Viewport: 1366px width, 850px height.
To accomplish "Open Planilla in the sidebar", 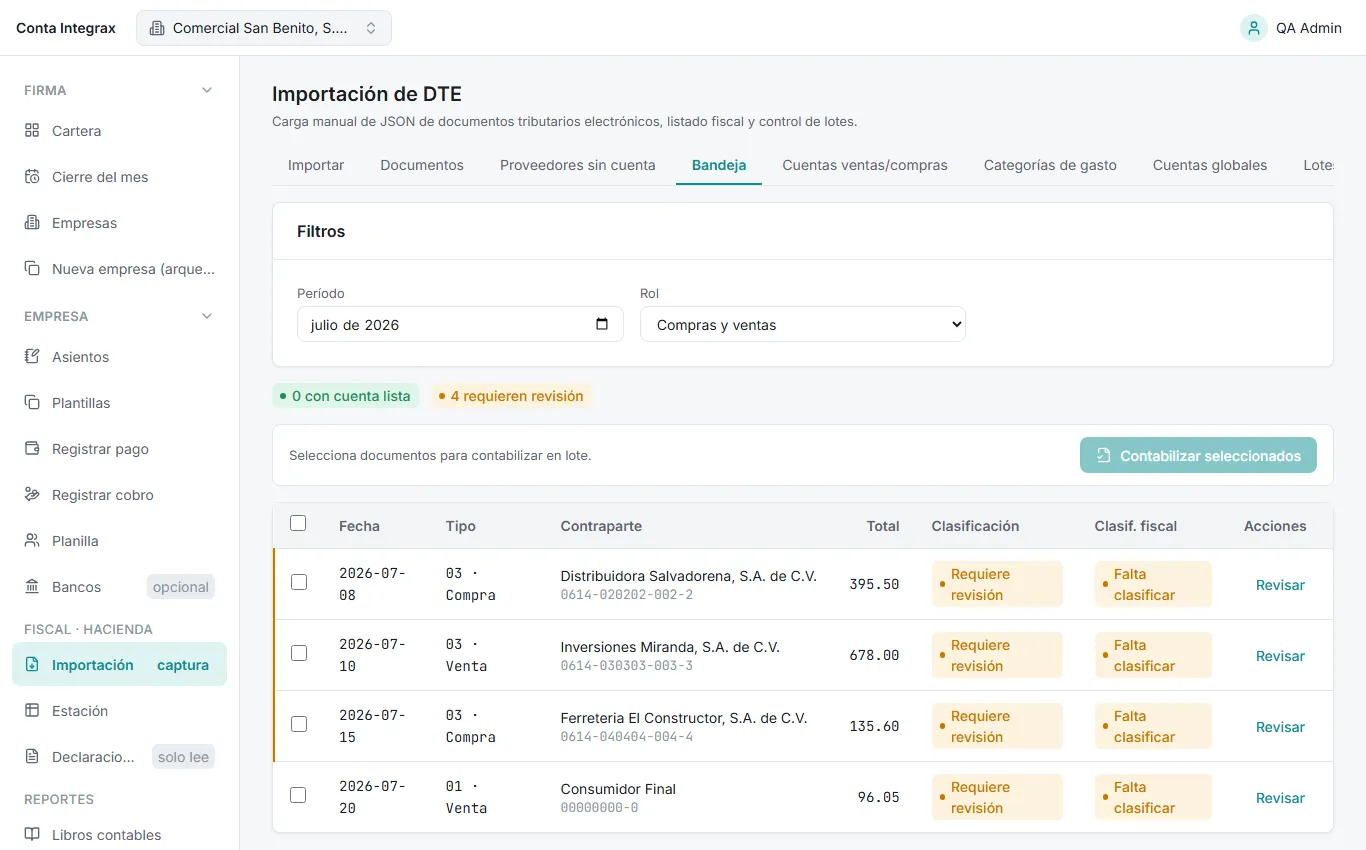I will pos(120,541).
